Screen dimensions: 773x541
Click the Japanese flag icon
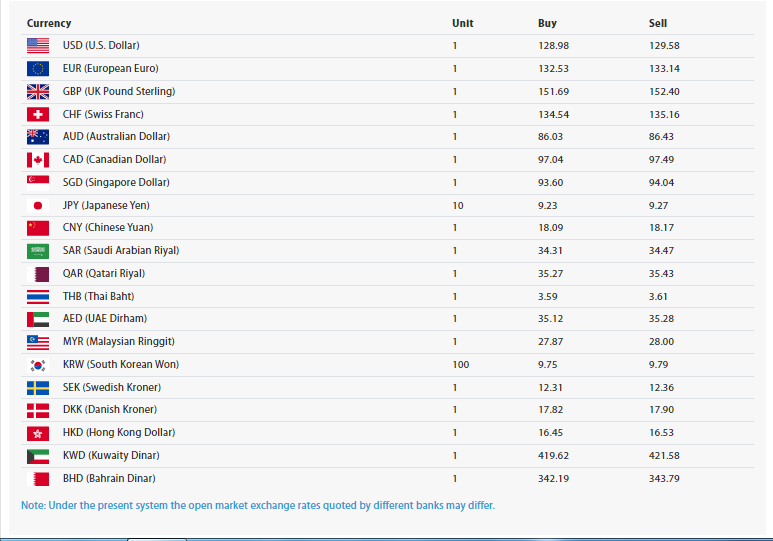coord(38,205)
